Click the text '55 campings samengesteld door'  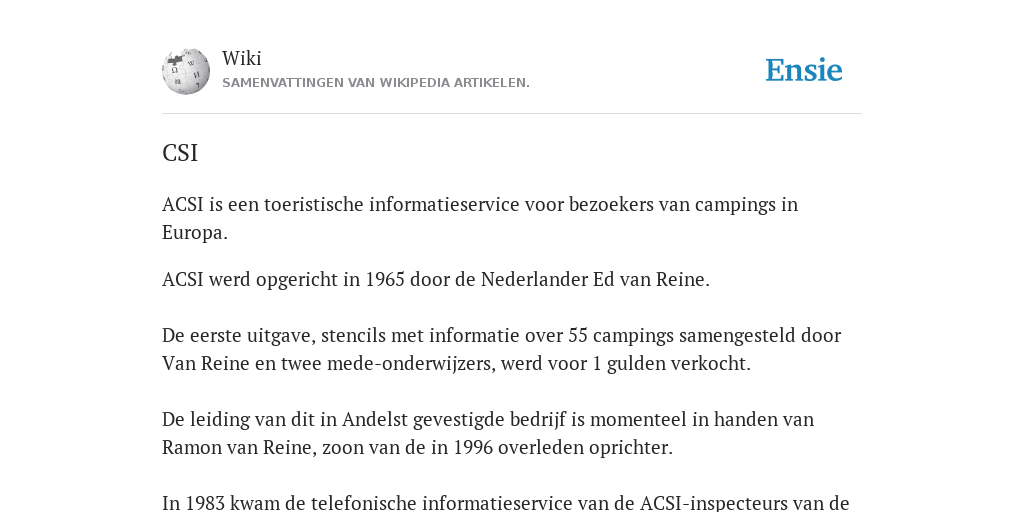705,336
